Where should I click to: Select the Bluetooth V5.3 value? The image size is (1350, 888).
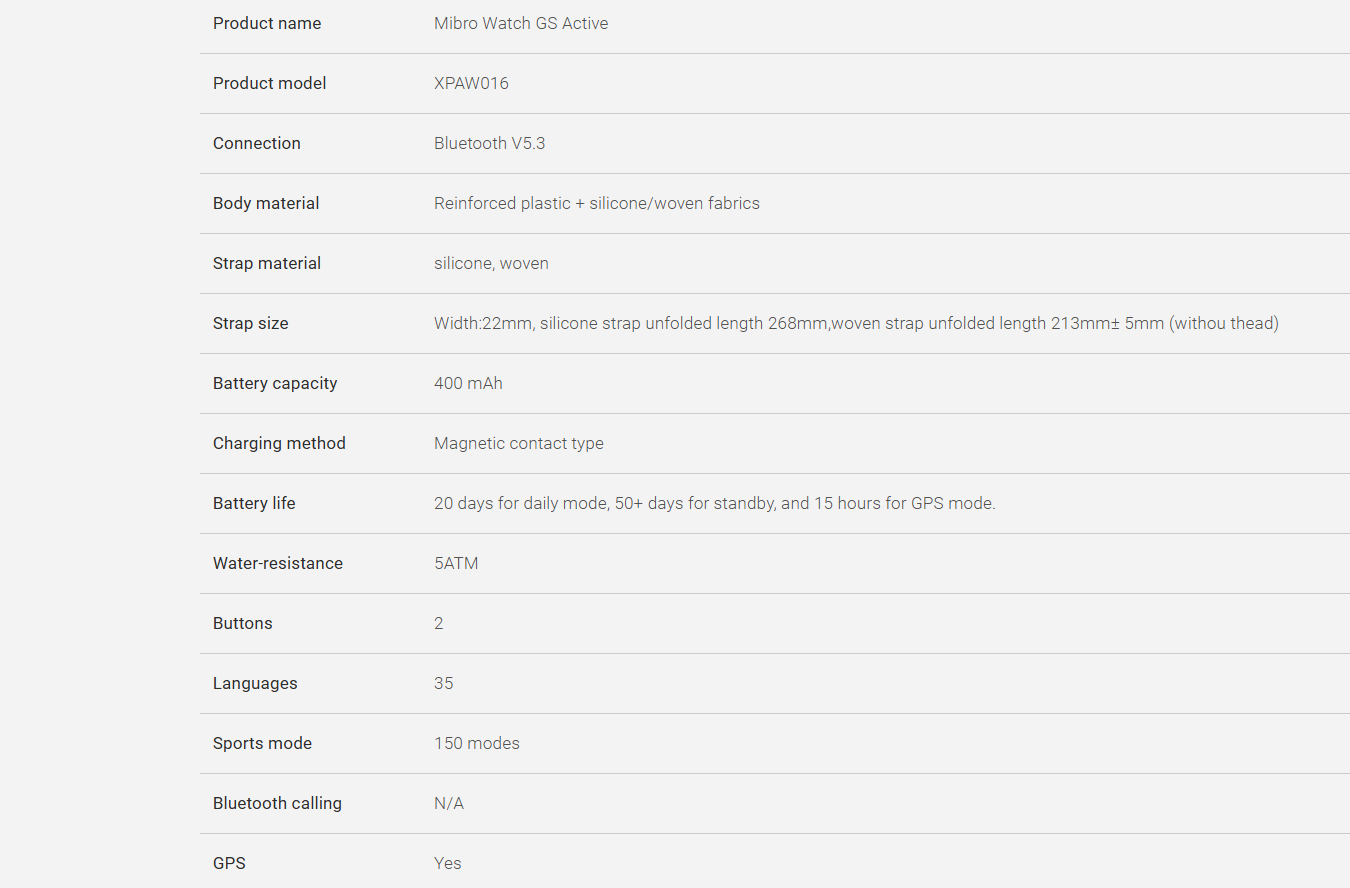(490, 143)
